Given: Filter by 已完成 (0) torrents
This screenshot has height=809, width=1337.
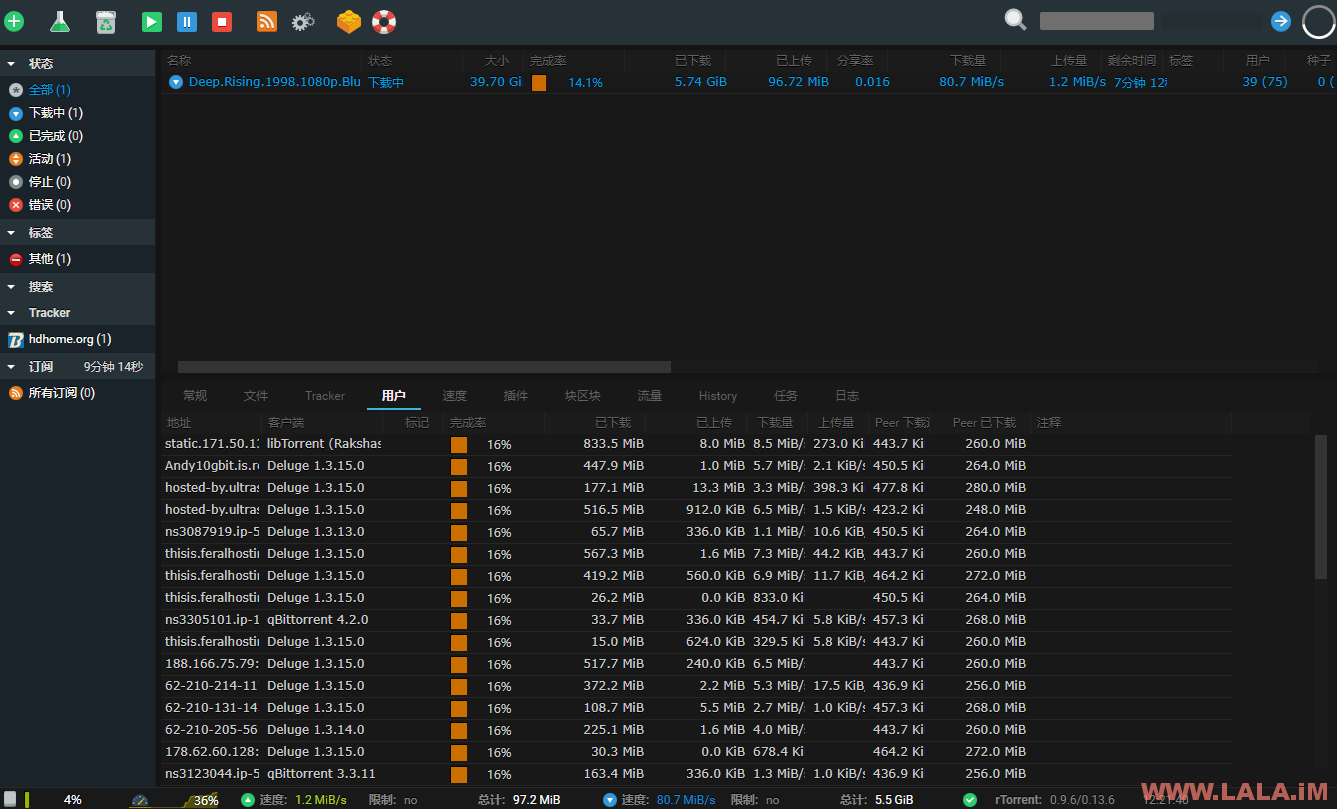Looking at the screenshot, I should click(x=56, y=136).
